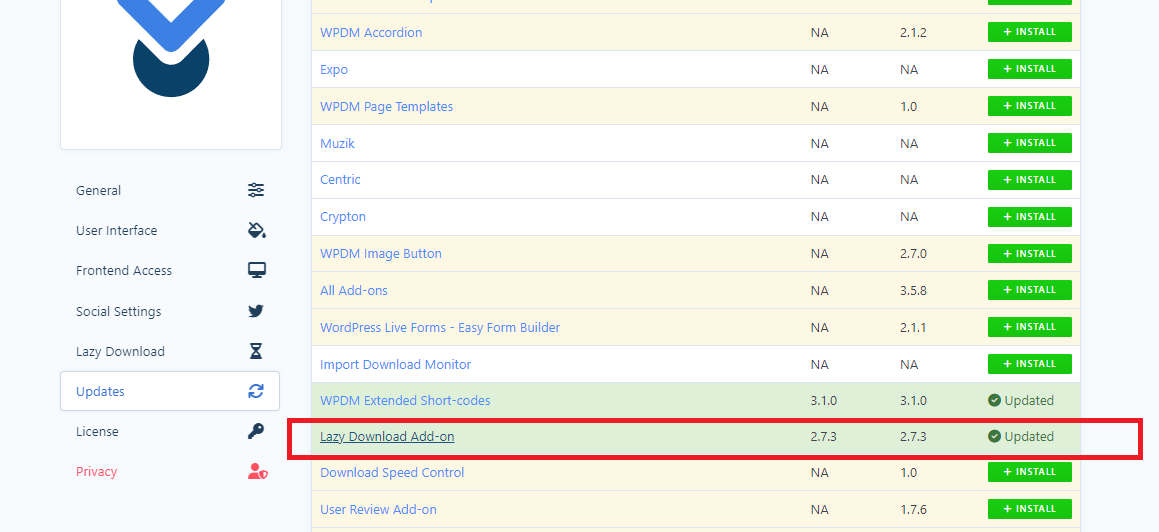This screenshot has height=532, width=1159.
Task: Open WPDM Extended Short-codes link
Action: tap(405, 400)
